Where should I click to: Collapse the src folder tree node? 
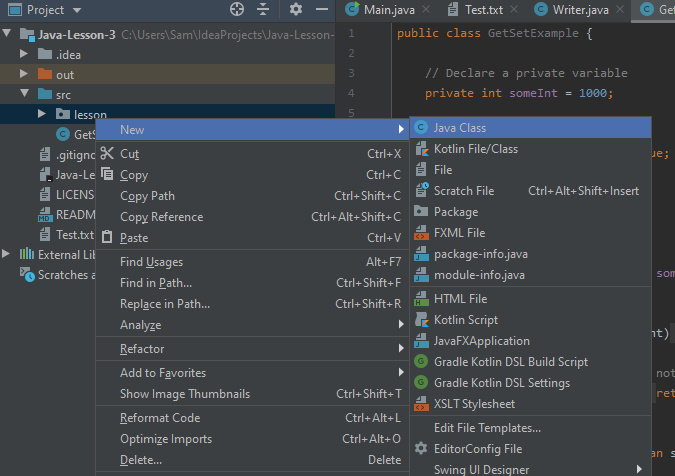(24, 95)
